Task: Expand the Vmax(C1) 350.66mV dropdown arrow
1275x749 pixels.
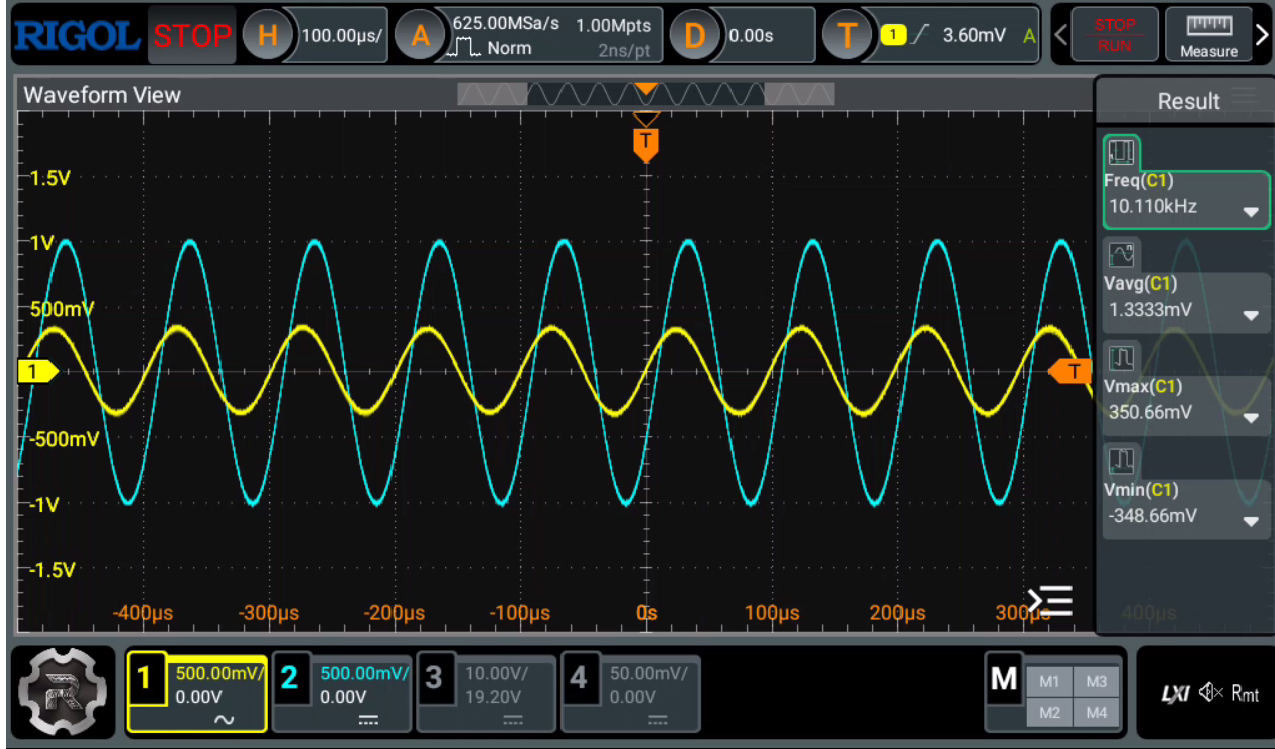Action: (x=1250, y=418)
